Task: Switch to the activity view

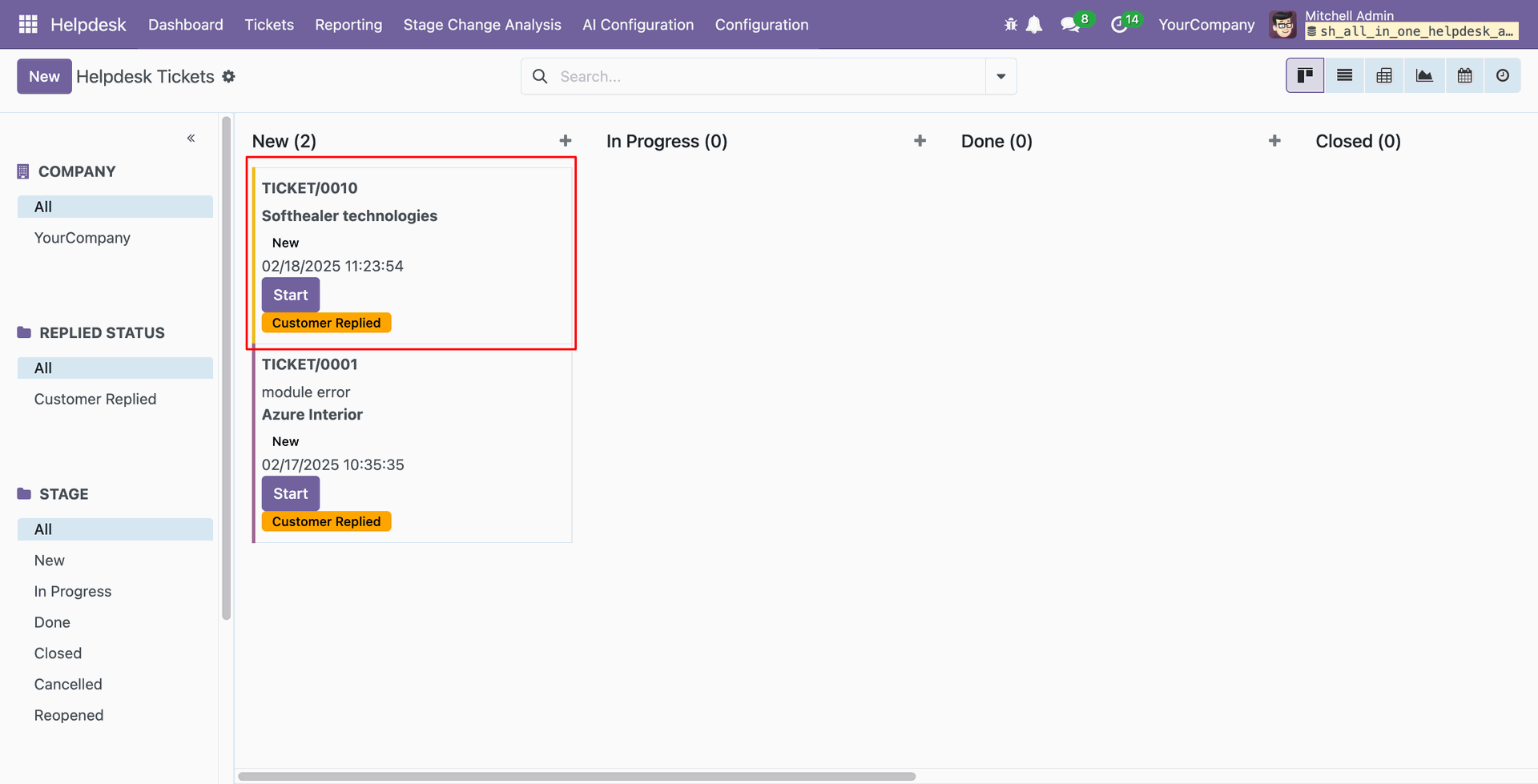Action: pos(1503,75)
